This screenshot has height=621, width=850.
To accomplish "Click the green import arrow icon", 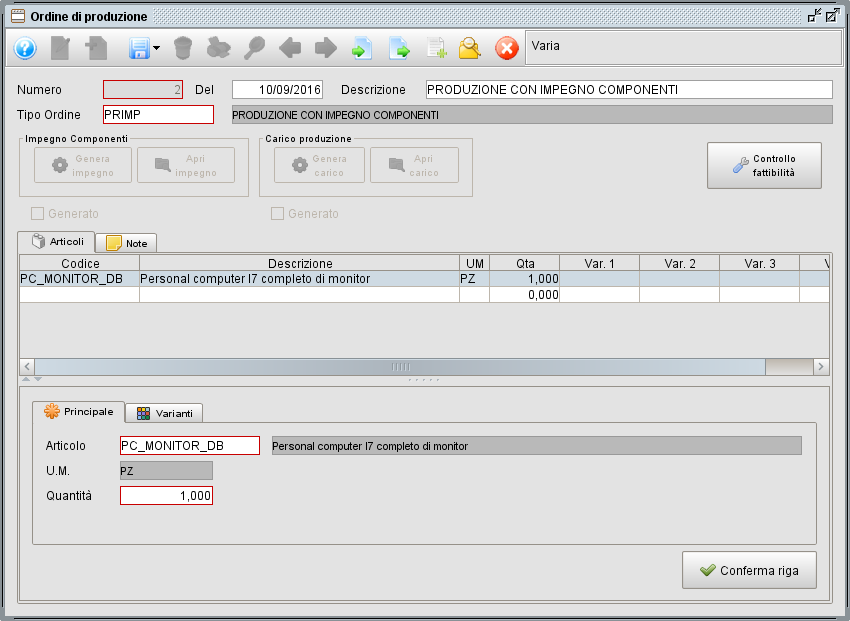I will pos(362,48).
